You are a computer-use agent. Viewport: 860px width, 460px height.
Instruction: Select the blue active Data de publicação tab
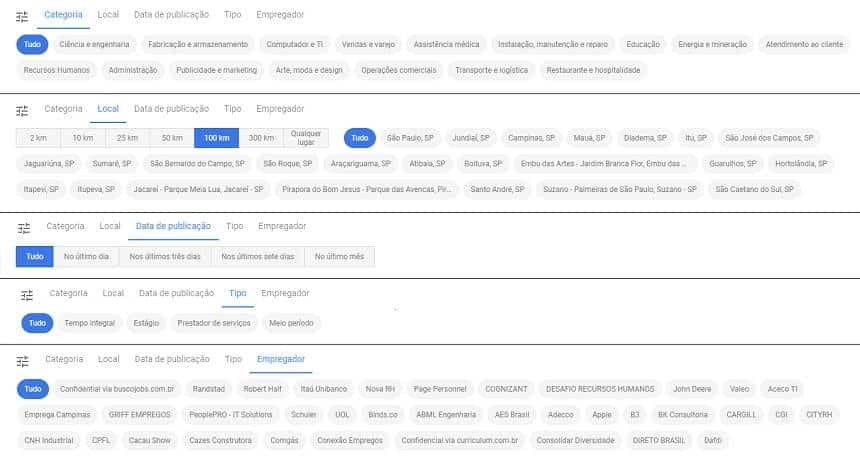pos(173,226)
